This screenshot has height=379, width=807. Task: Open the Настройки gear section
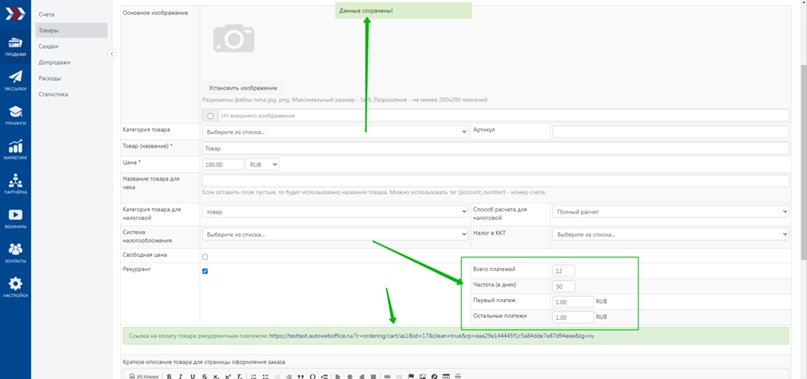pos(15,287)
